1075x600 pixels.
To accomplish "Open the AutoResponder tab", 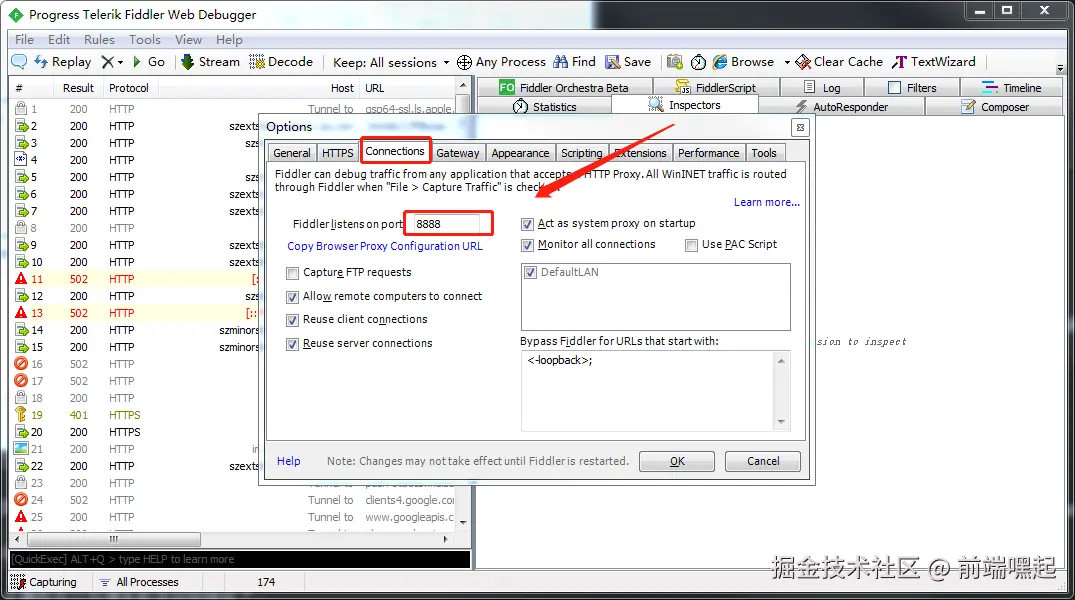I will pos(841,106).
